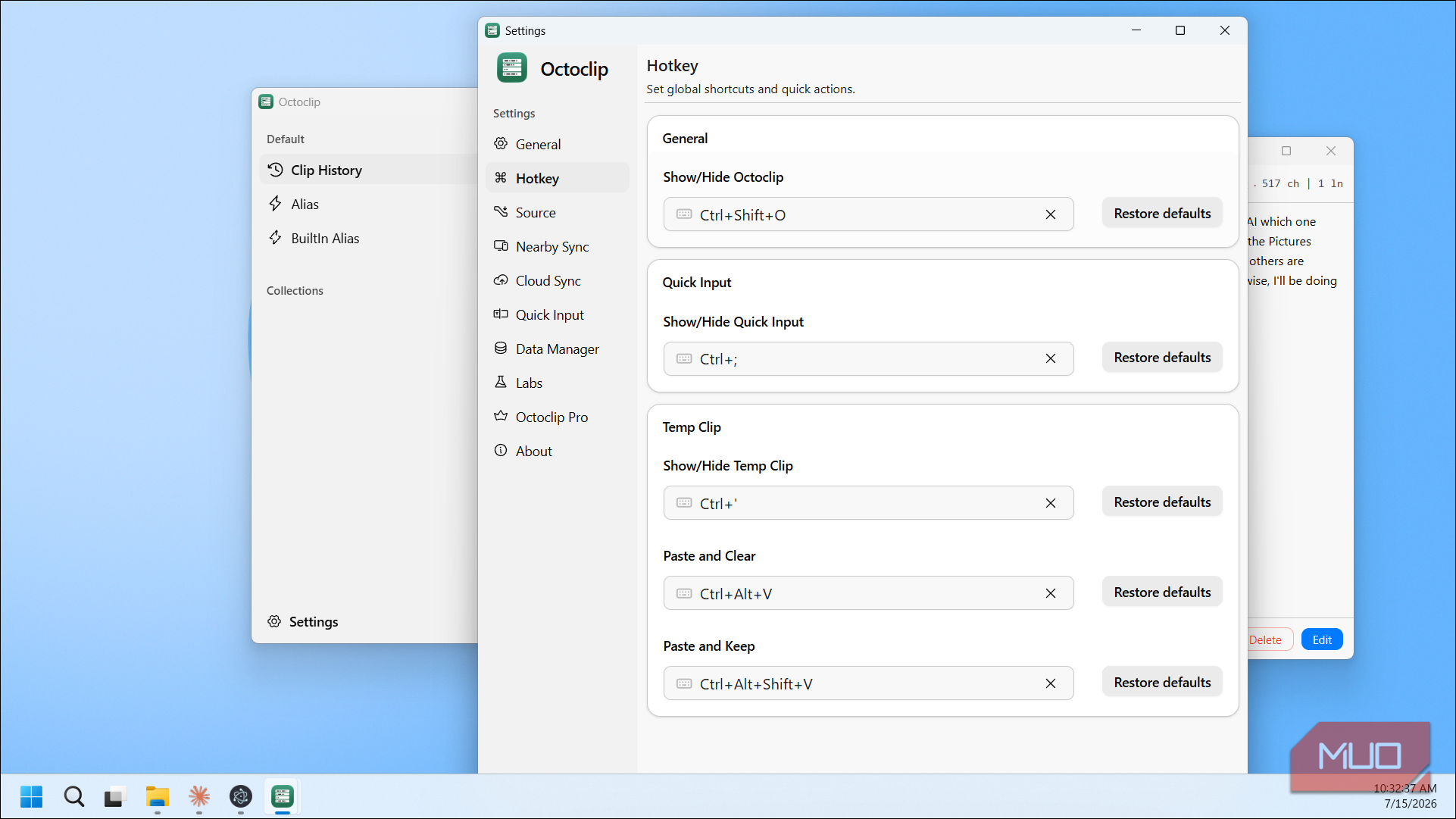Clear the Ctrl+Alt+V hotkey
1456x819 pixels.
pos(1051,593)
